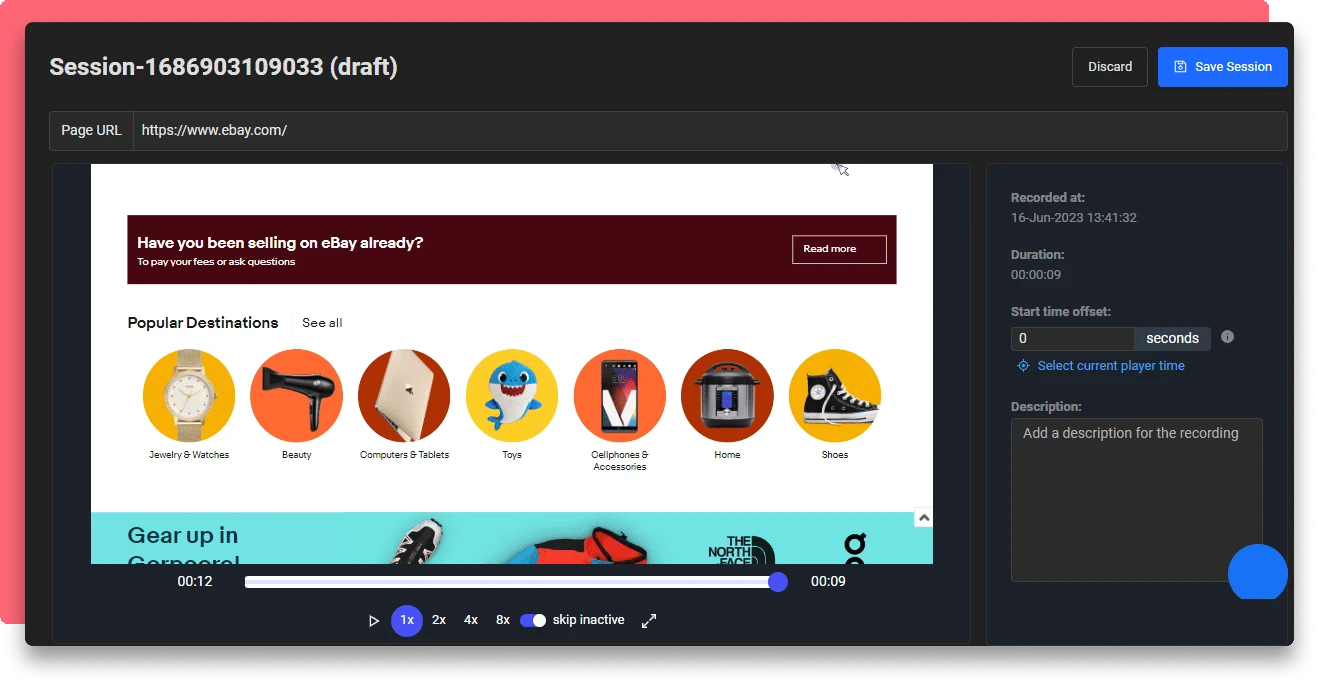
Task: Click the Save Session button
Action: pyautogui.click(x=1223, y=67)
